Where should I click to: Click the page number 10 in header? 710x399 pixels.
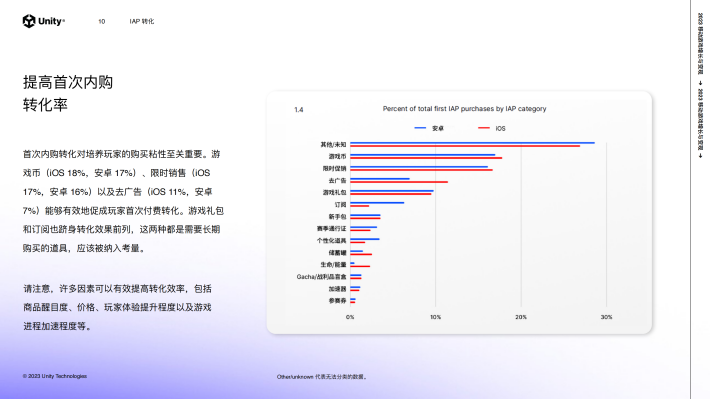pos(101,21)
